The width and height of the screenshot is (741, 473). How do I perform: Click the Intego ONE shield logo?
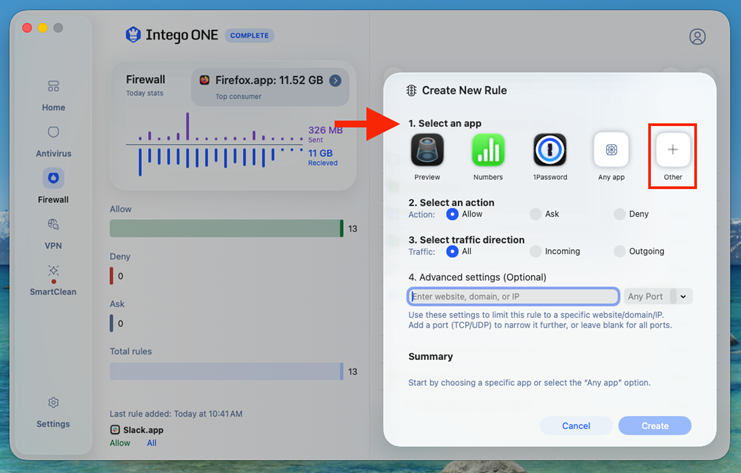pos(133,35)
